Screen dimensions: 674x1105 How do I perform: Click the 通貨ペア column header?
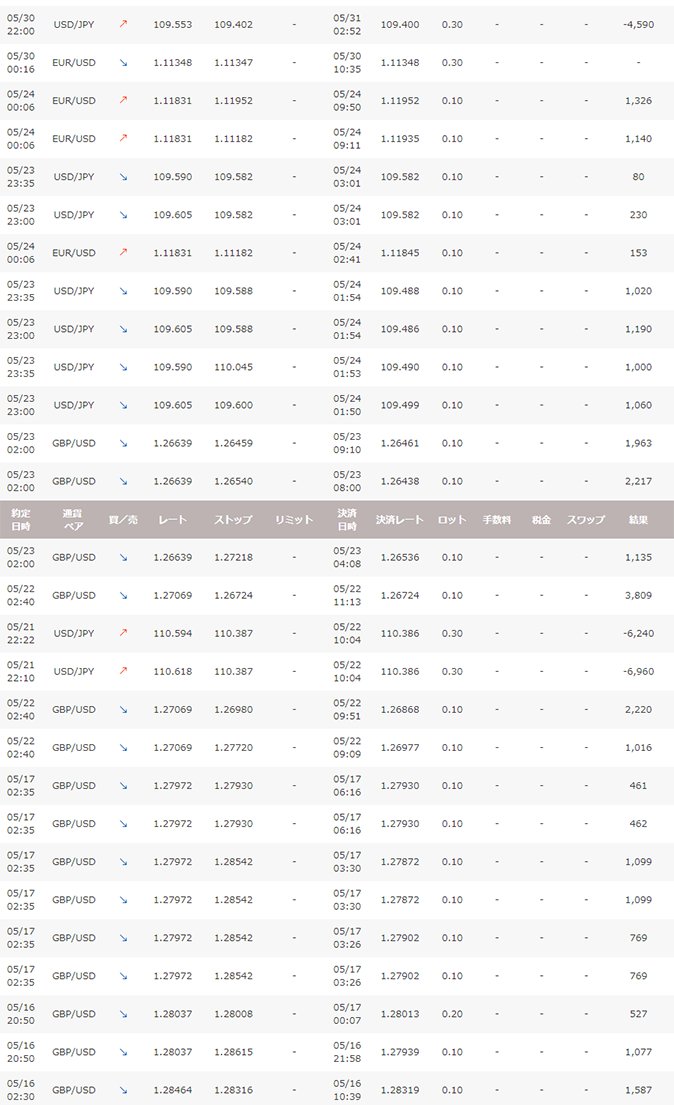coord(73,520)
